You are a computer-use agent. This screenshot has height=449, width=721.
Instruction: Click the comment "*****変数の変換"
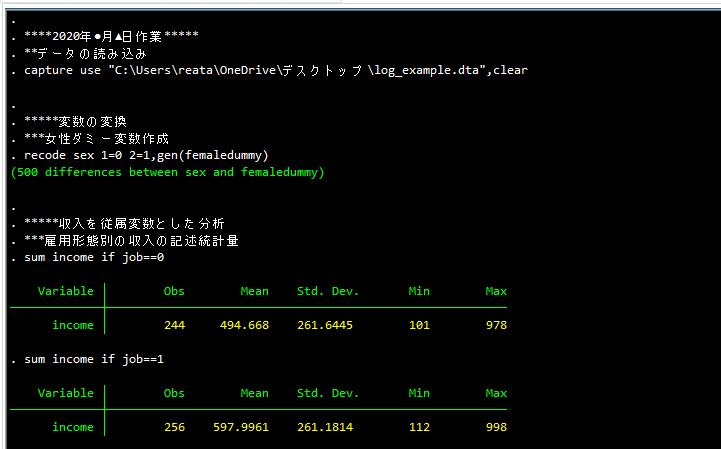pos(75,121)
